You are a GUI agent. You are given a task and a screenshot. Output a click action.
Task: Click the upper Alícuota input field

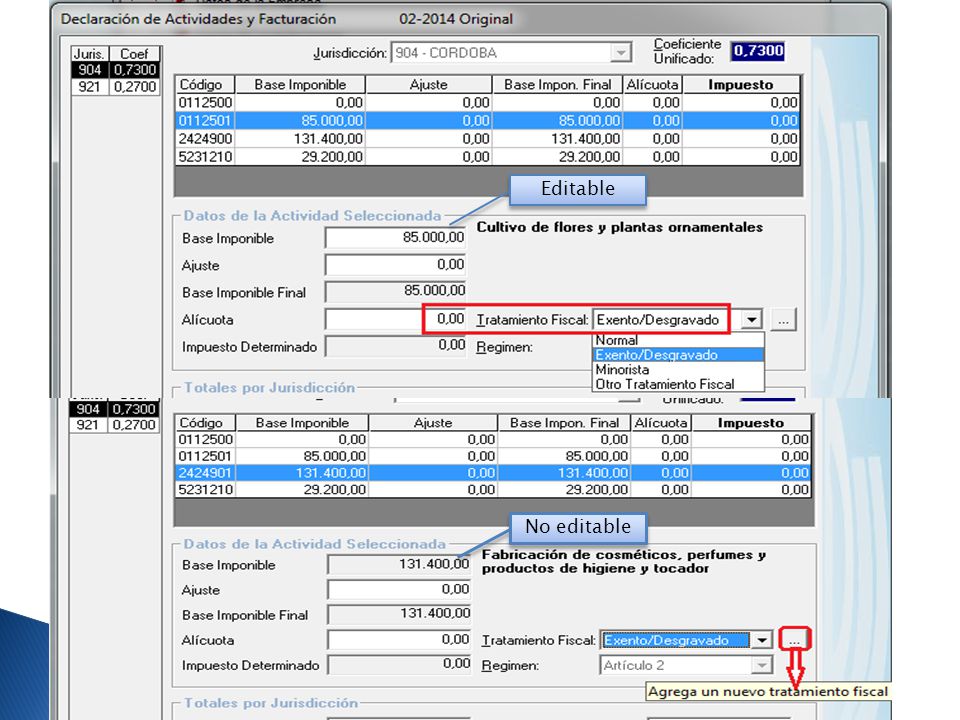point(396,319)
